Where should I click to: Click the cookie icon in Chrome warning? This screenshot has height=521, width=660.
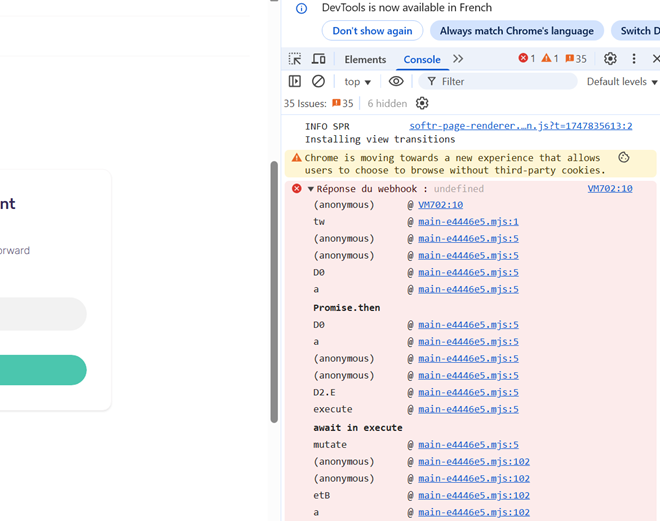[x=624, y=157]
